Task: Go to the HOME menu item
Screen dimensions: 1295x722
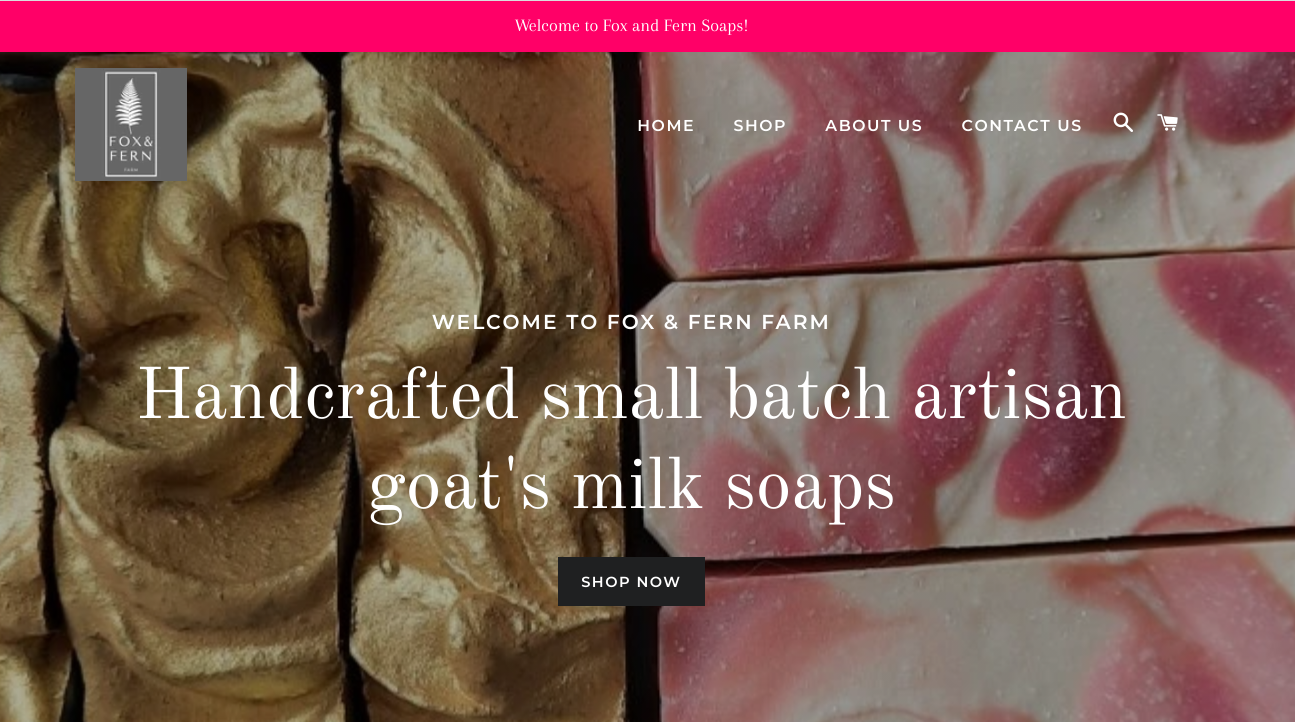Action: coord(666,126)
